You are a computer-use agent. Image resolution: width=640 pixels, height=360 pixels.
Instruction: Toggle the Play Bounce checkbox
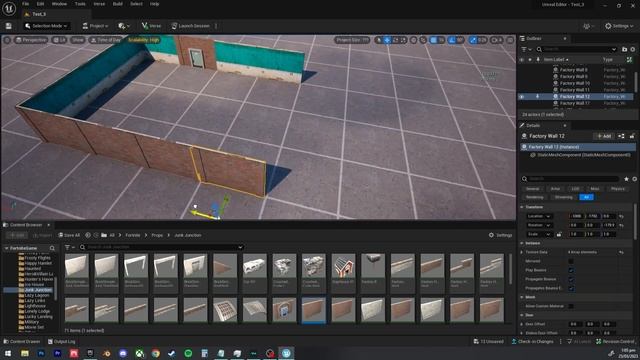click(571, 270)
